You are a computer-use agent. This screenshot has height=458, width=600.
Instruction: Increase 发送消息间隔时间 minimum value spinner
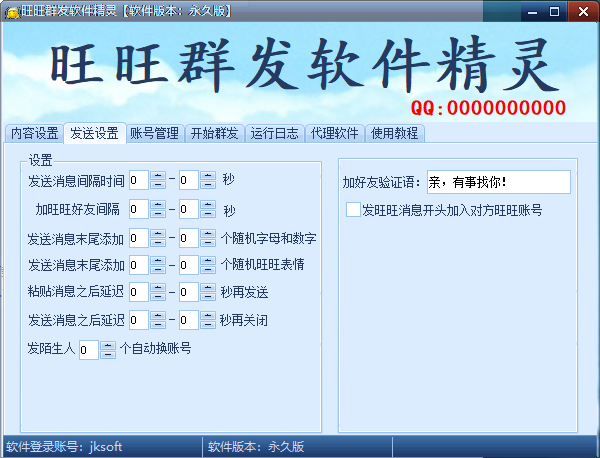[x=158, y=176]
